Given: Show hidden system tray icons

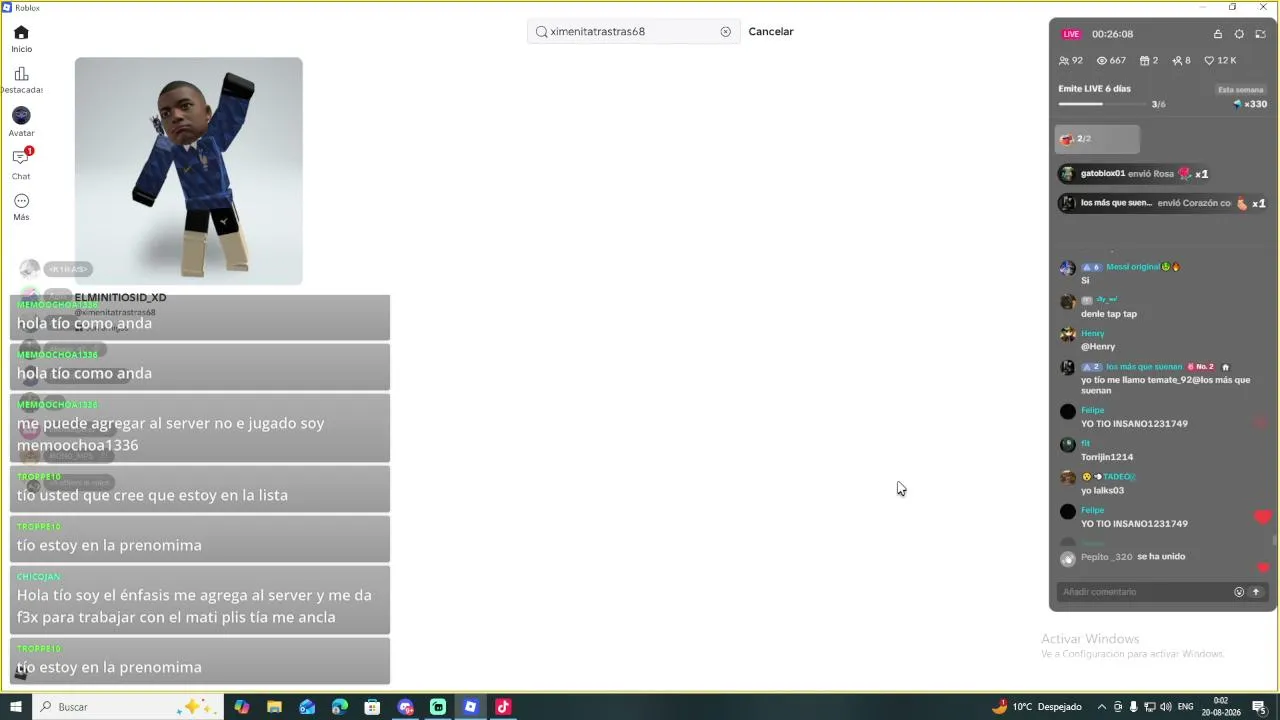Looking at the screenshot, I should point(1102,707).
